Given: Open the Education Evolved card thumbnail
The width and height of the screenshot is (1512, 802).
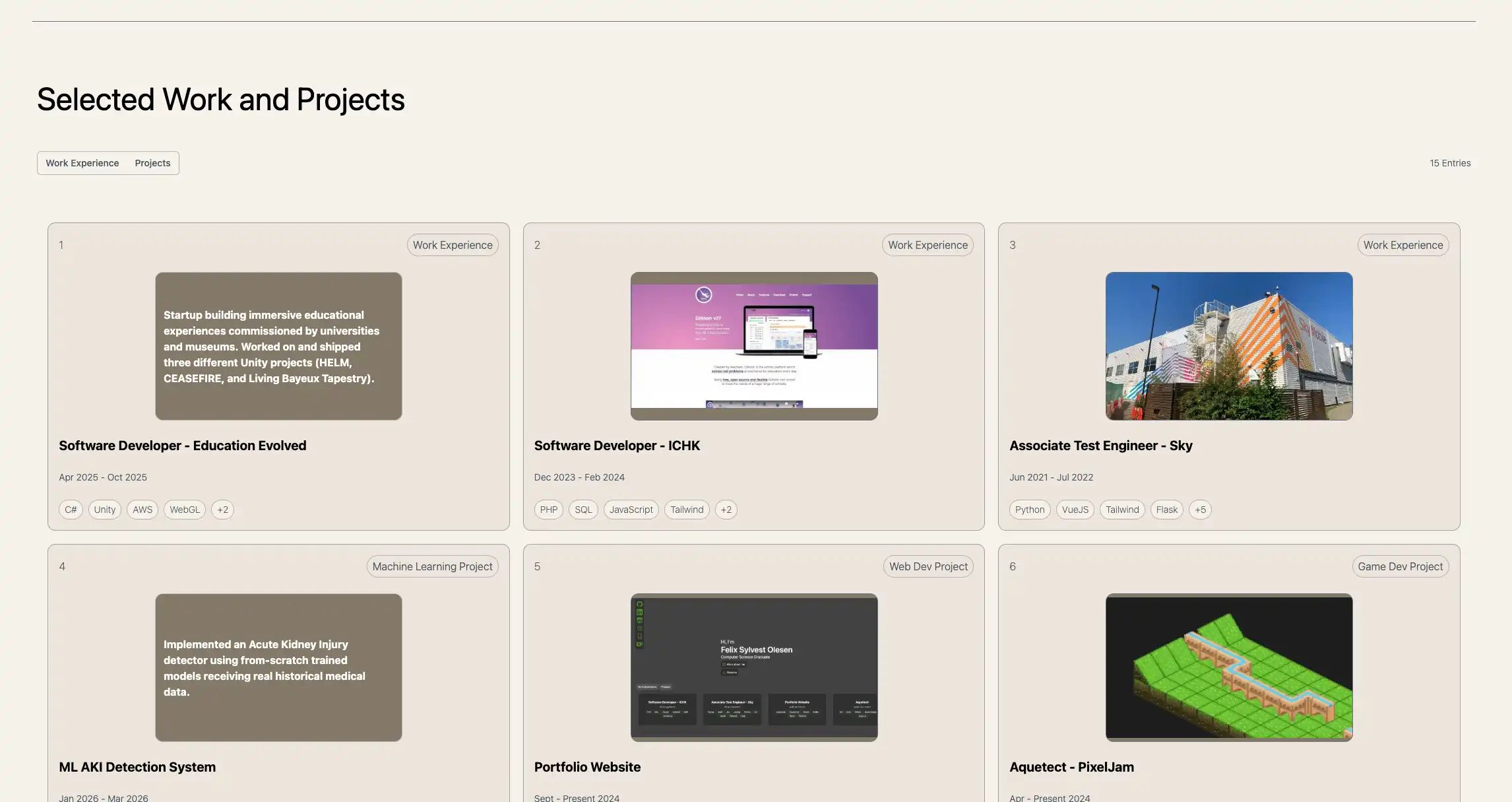Looking at the screenshot, I should click(278, 346).
